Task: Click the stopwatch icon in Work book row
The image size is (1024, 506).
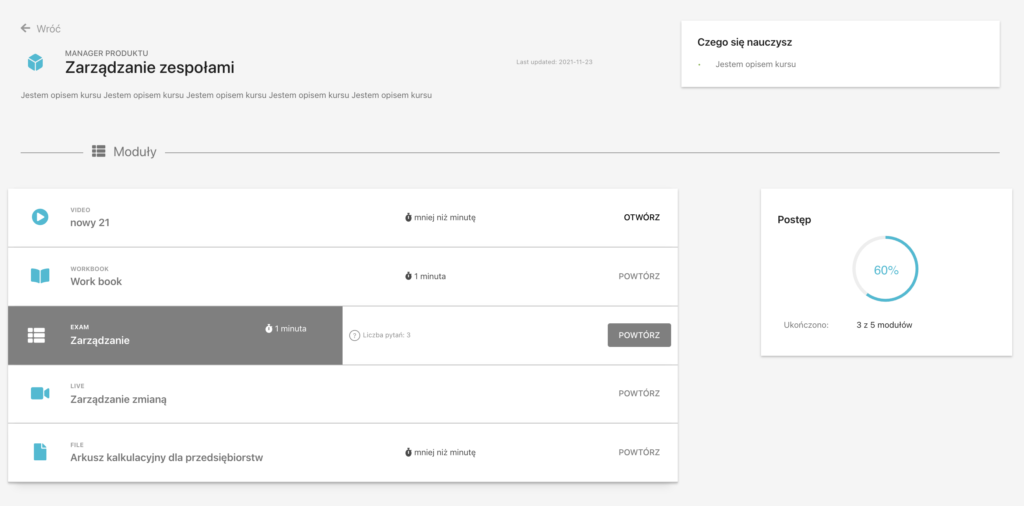Action: 408,276
